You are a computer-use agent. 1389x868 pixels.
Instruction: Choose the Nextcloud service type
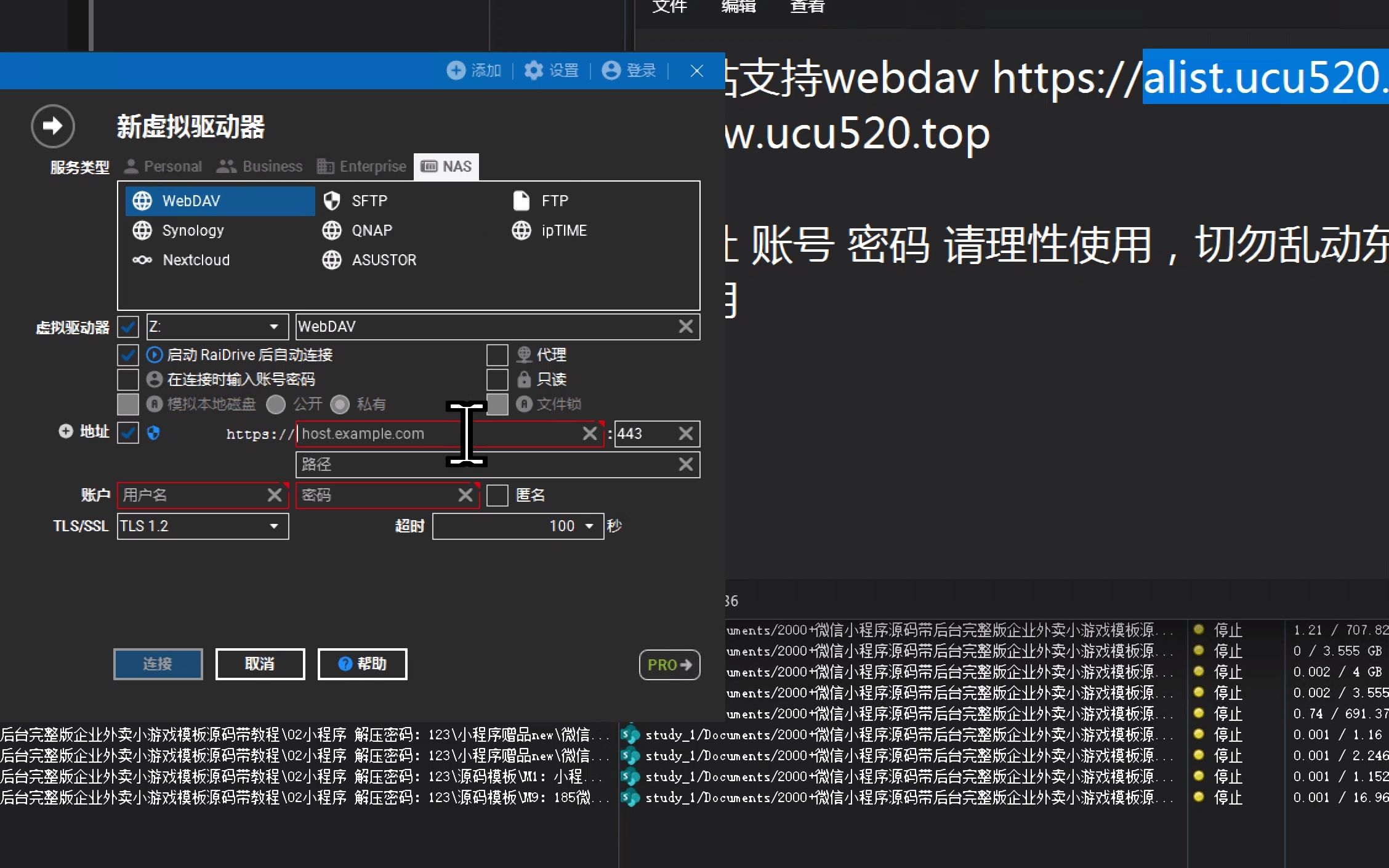(x=196, y=260)
